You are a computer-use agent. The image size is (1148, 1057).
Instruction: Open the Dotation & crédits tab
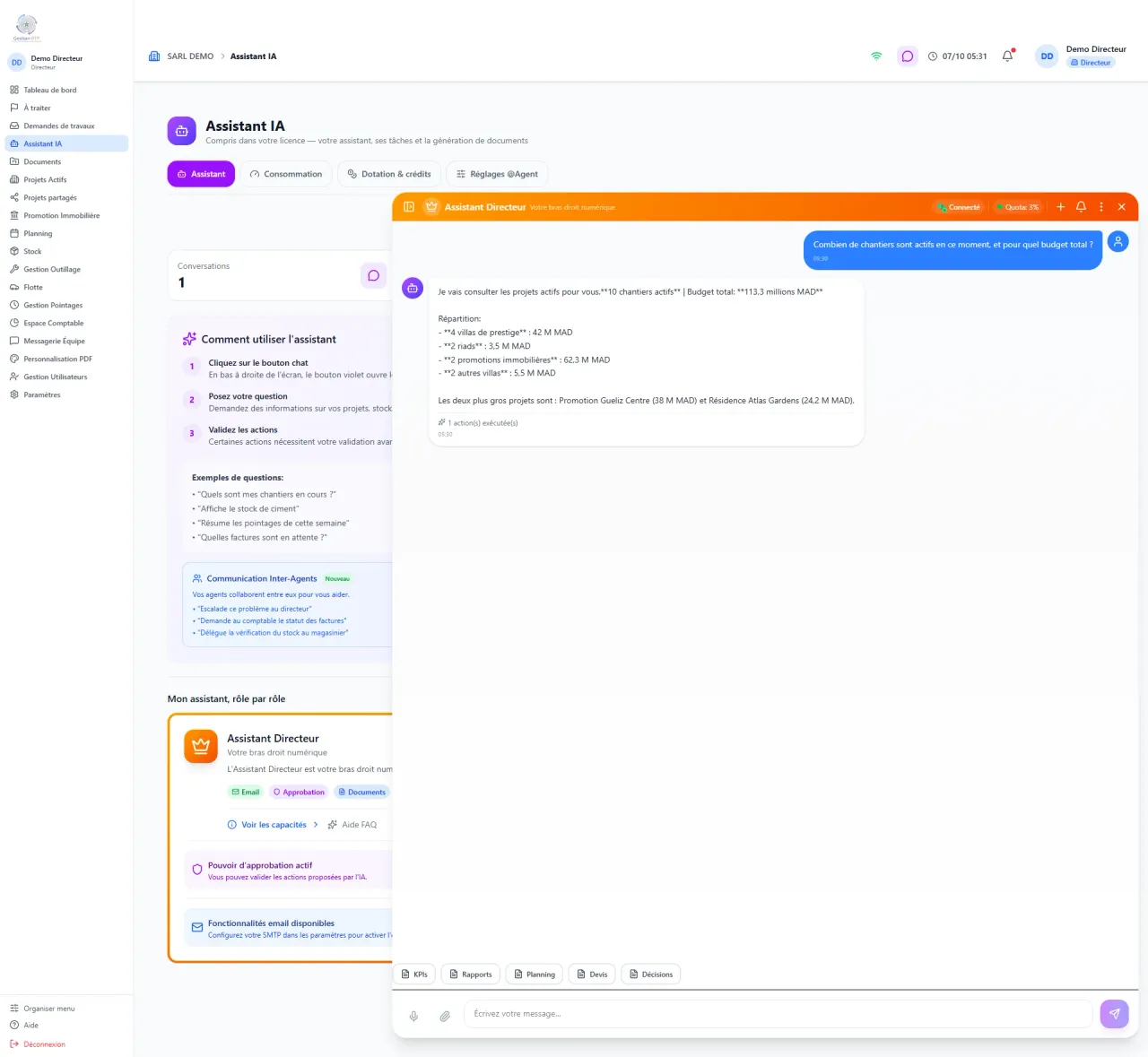[389, 174]
